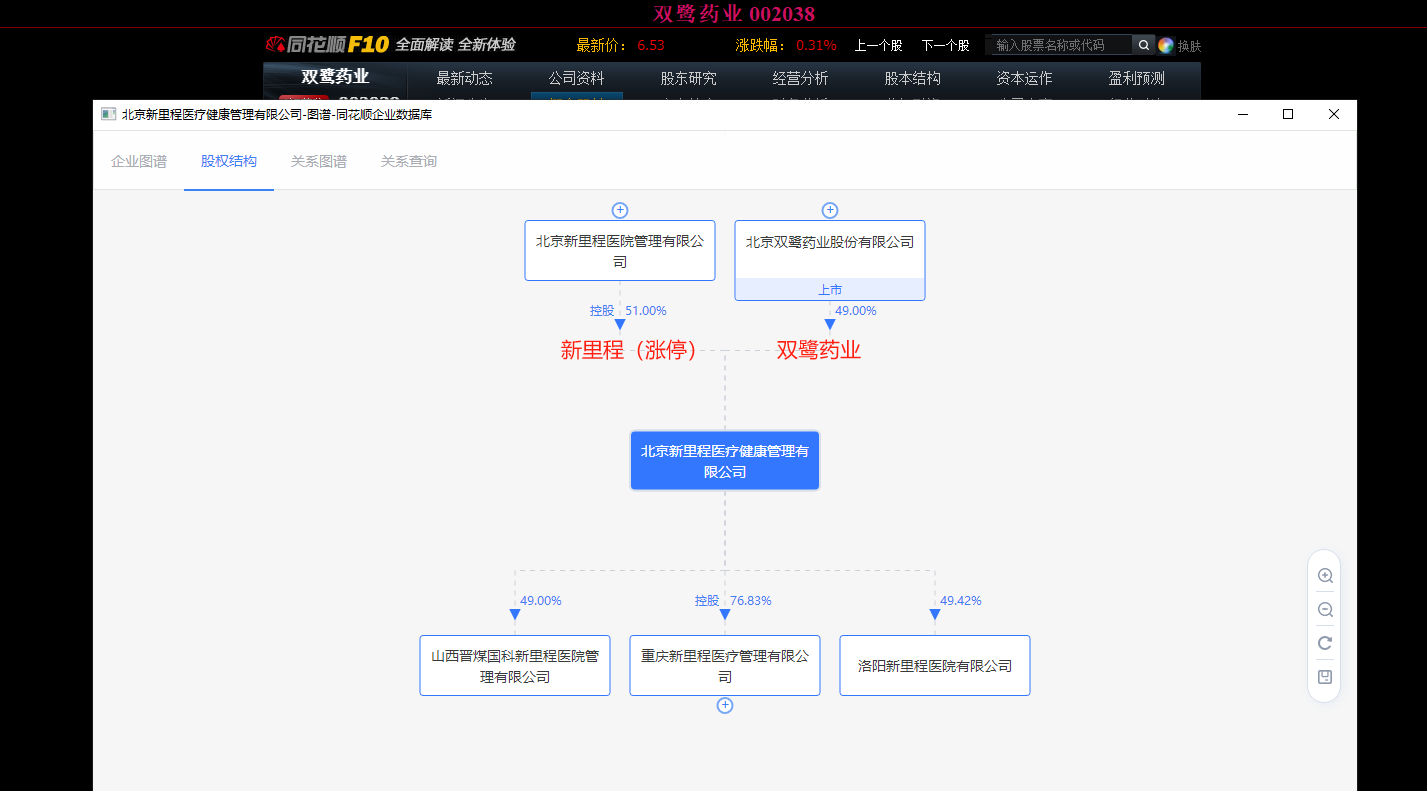Click the 最新价 6.53 value

click(x=650, y=45)
